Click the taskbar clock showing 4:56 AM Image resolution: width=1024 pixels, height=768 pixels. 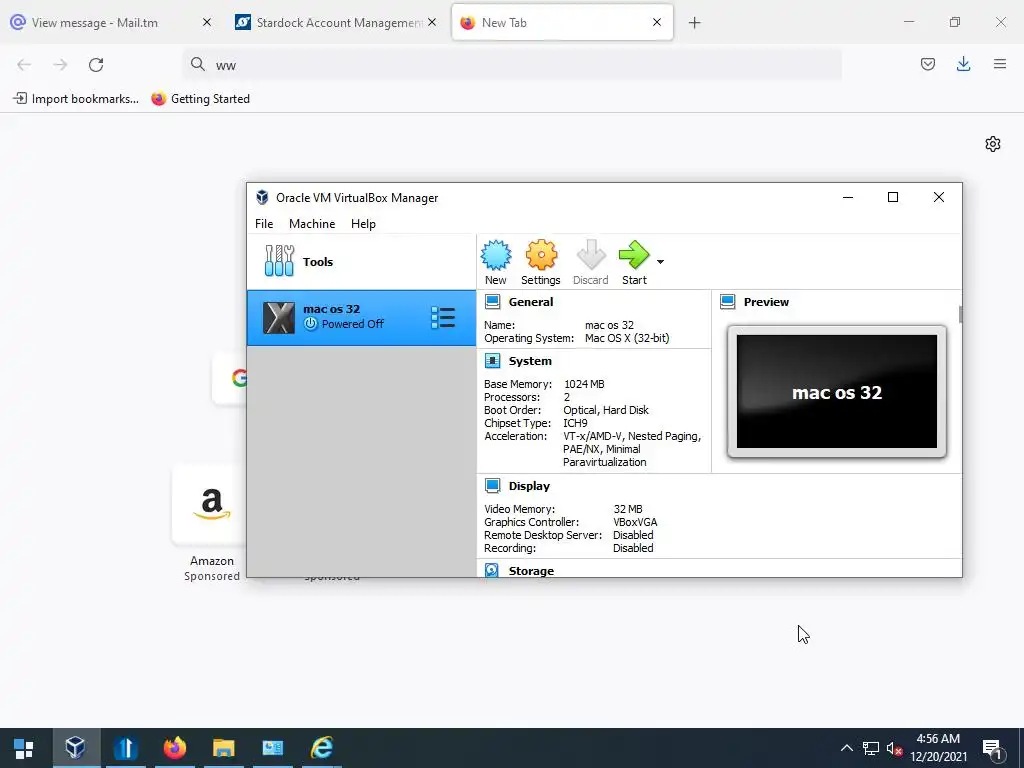point(938,748)
